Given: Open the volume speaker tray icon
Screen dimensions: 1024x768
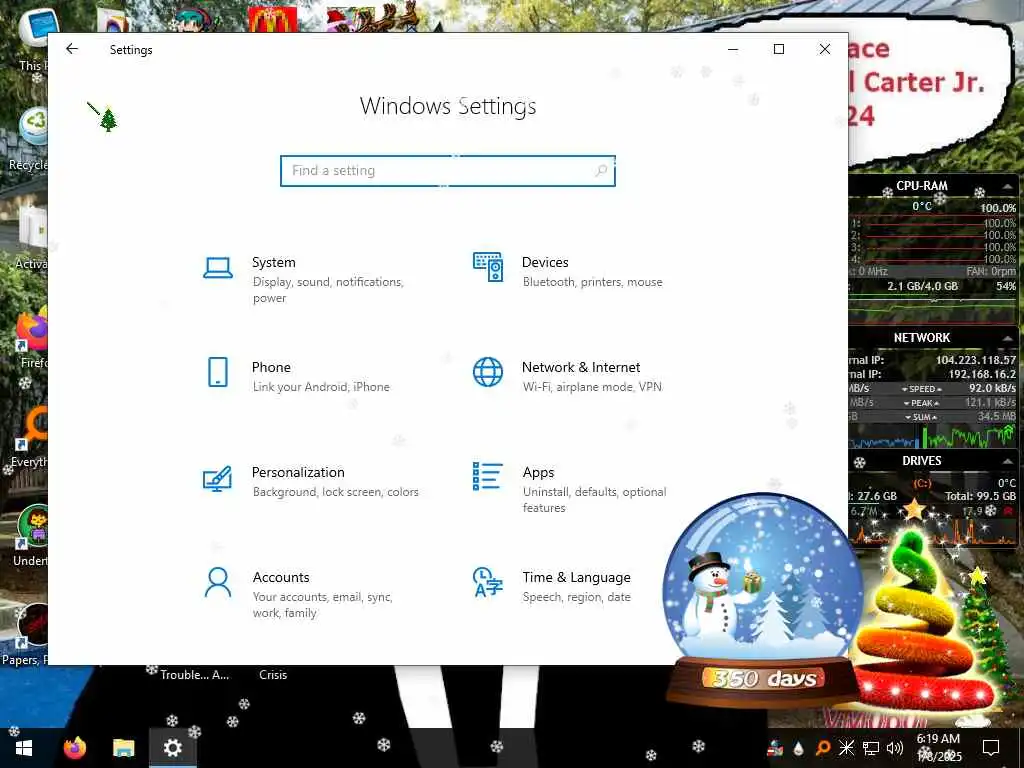Looking at the screenshot, I should click(895, 748).
